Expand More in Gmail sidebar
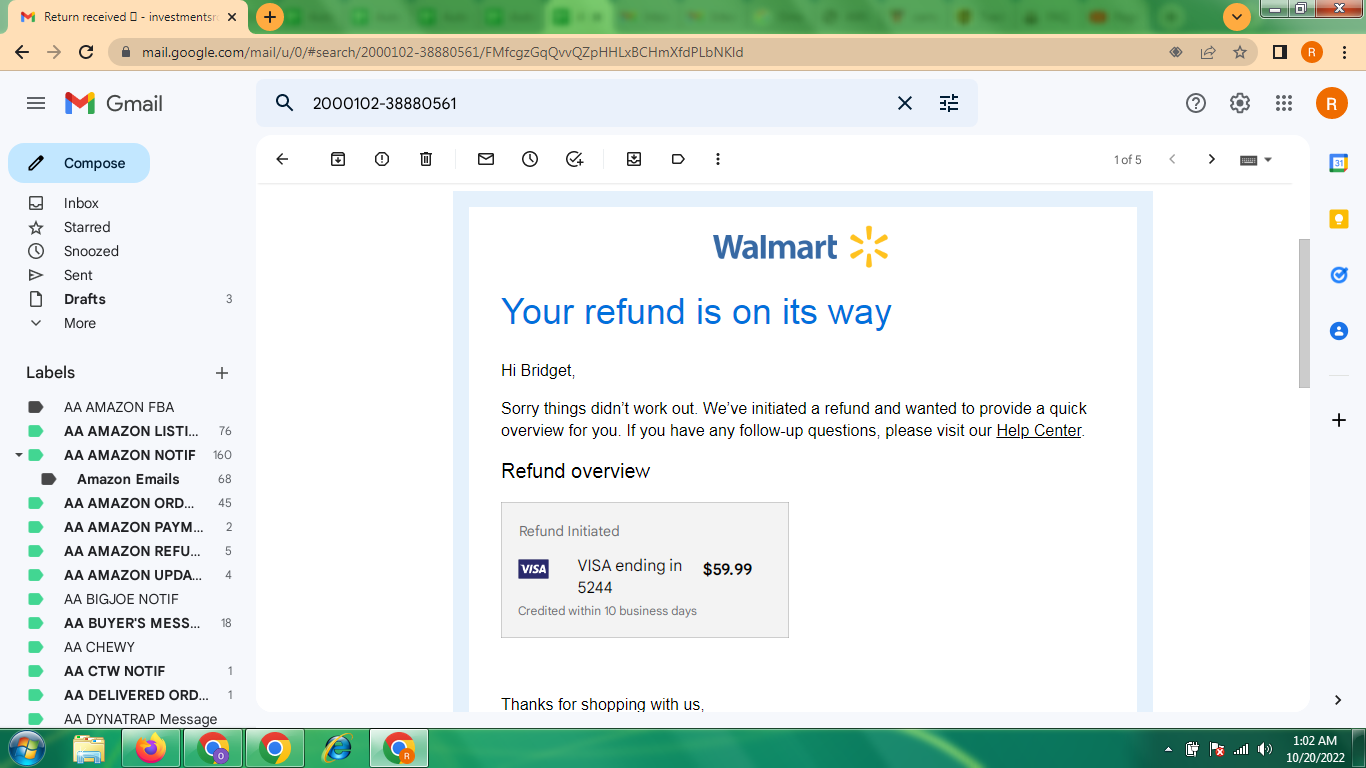1366x768 pixels. click(80, 323)
